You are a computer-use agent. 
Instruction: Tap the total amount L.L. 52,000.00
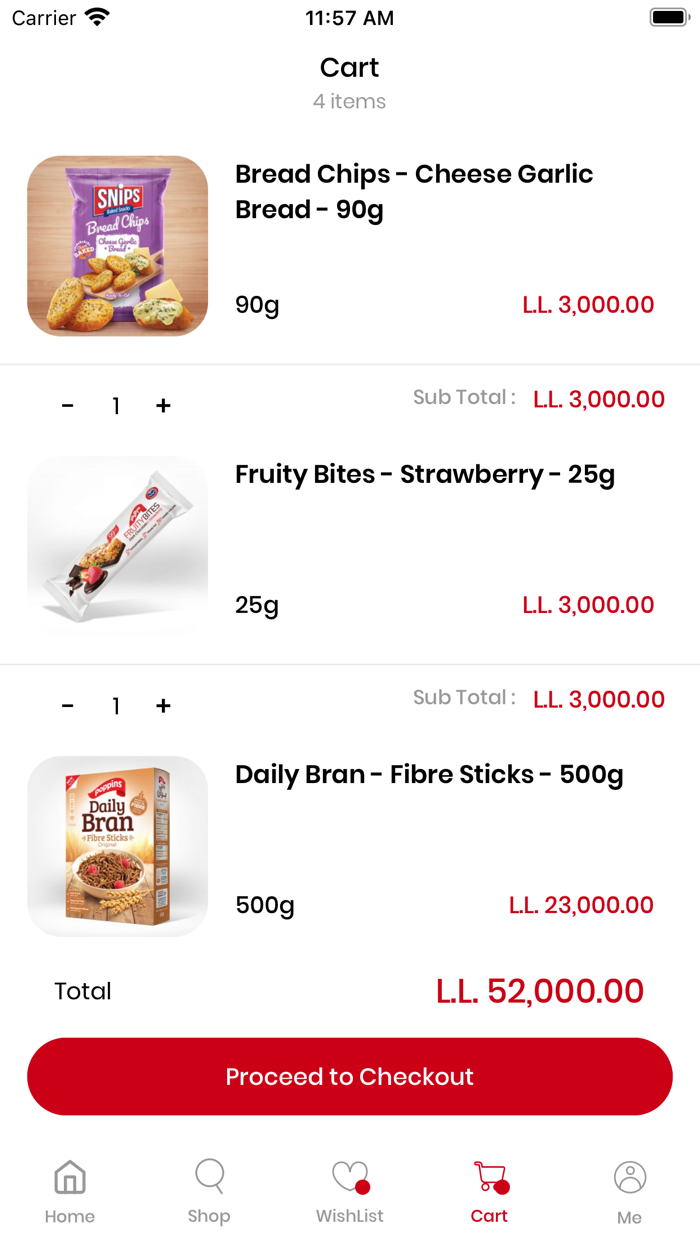[x=541, y=991]
